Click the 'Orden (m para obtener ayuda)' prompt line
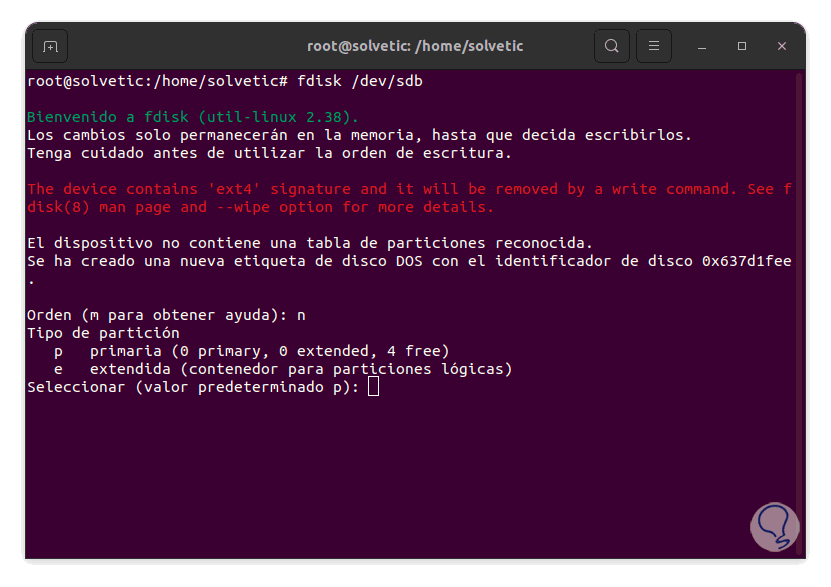Image resolution: width=831 pixels, height=587 pixels. (165, 315)
